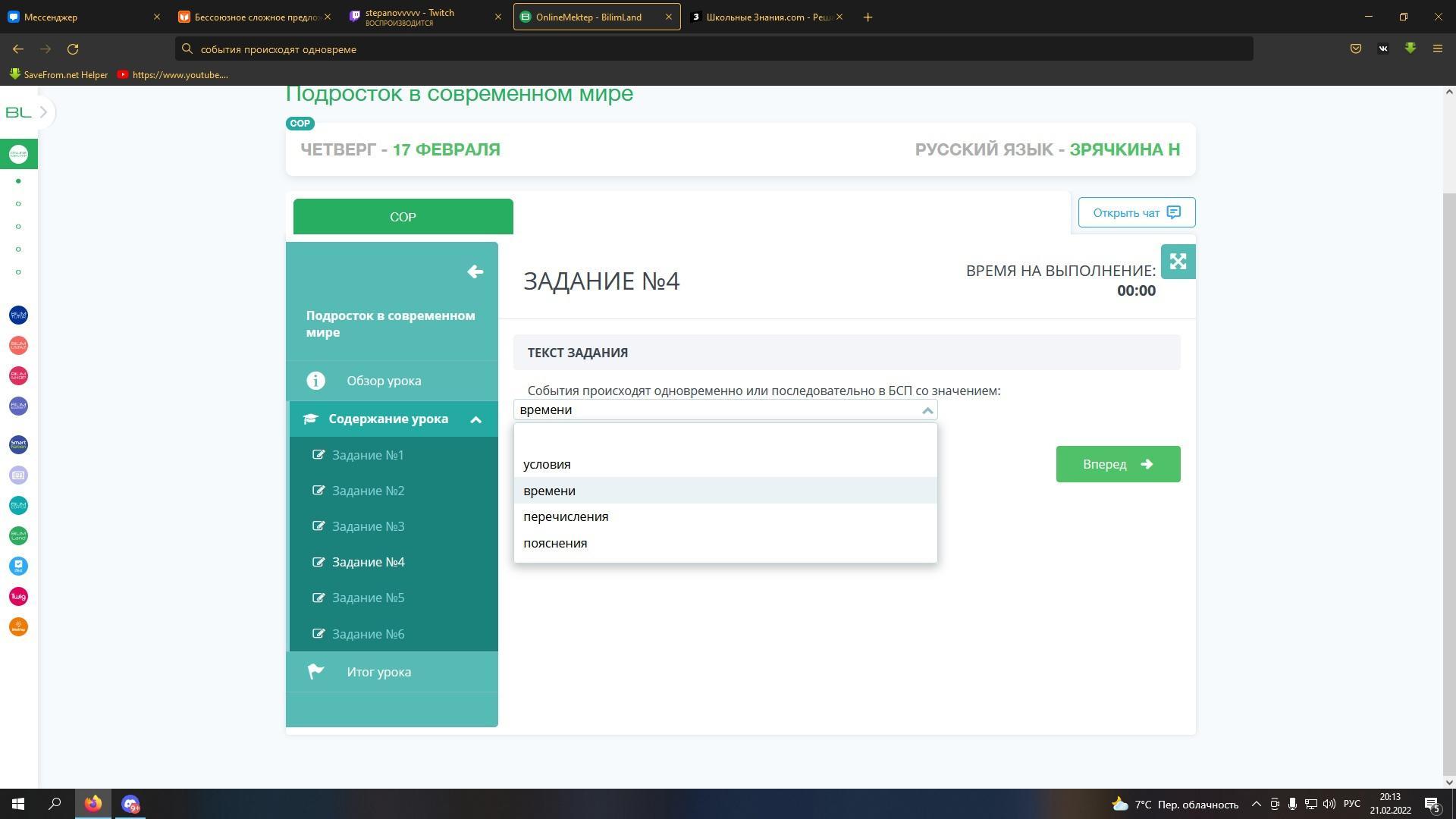The height and width of the screenshot is (819, 1456).
Task: Open the browser hamburger menu
Action: 1437,49
